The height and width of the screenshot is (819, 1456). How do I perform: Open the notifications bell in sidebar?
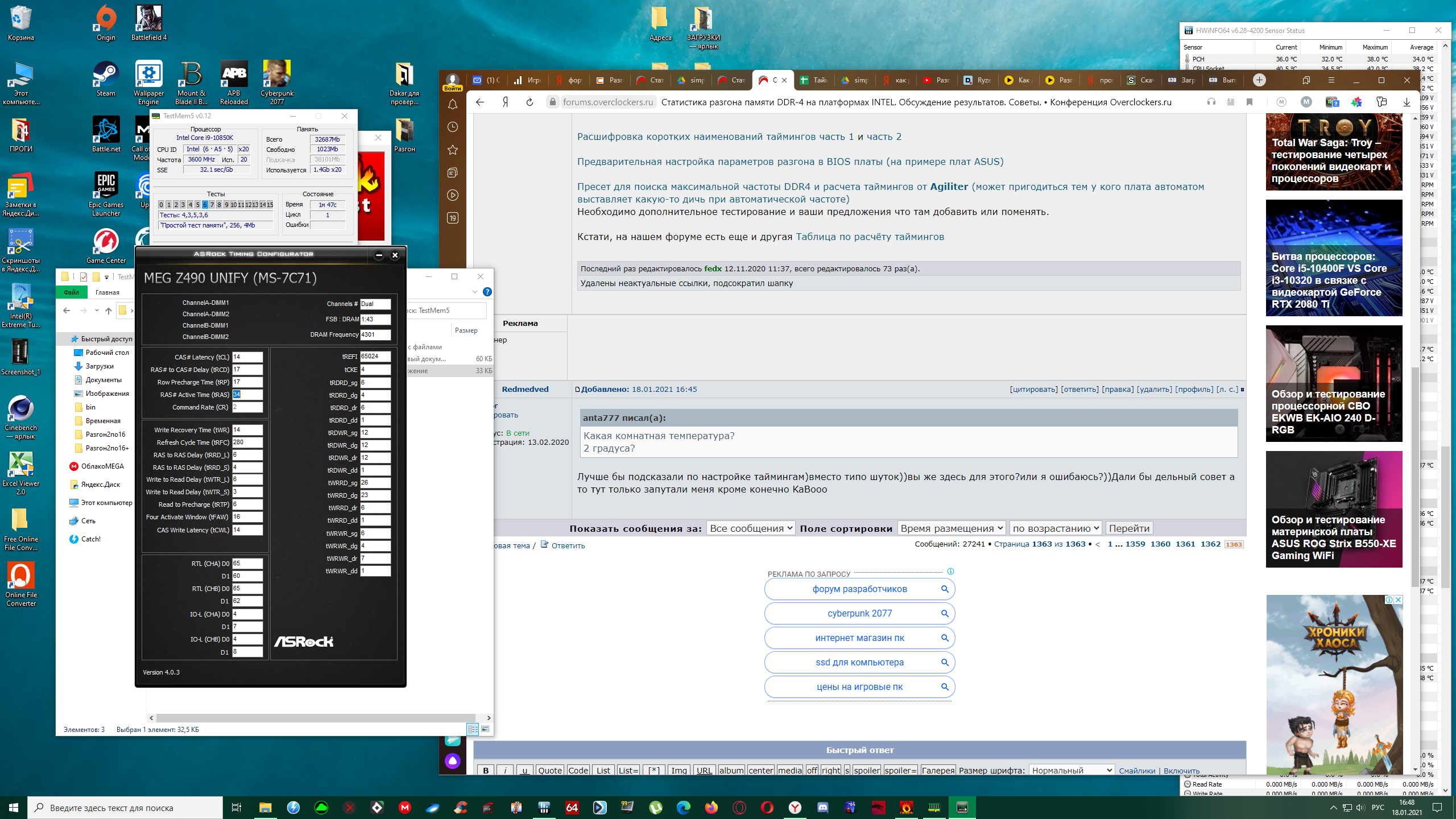(x=453, y=105)
